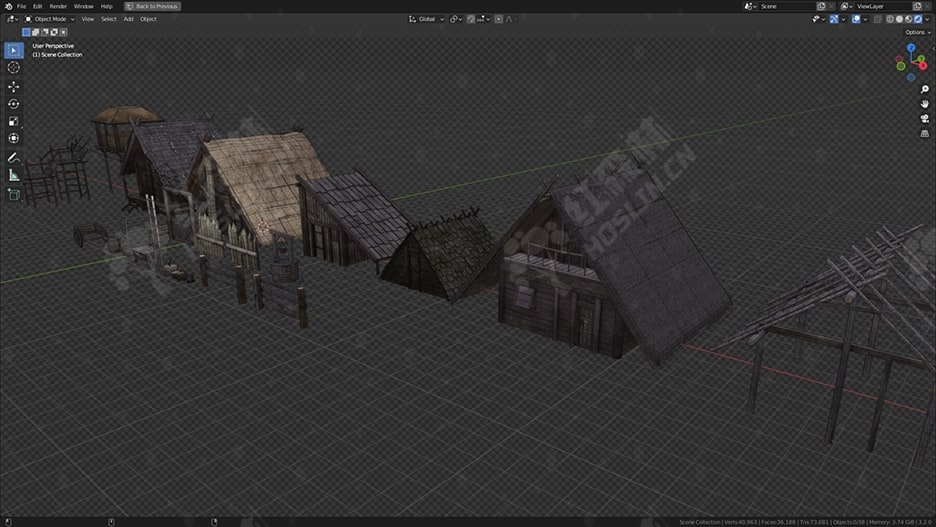This screenshot has width=936, height=527.
Task: Expand the Options popover
Action: (x=917, y=32)
